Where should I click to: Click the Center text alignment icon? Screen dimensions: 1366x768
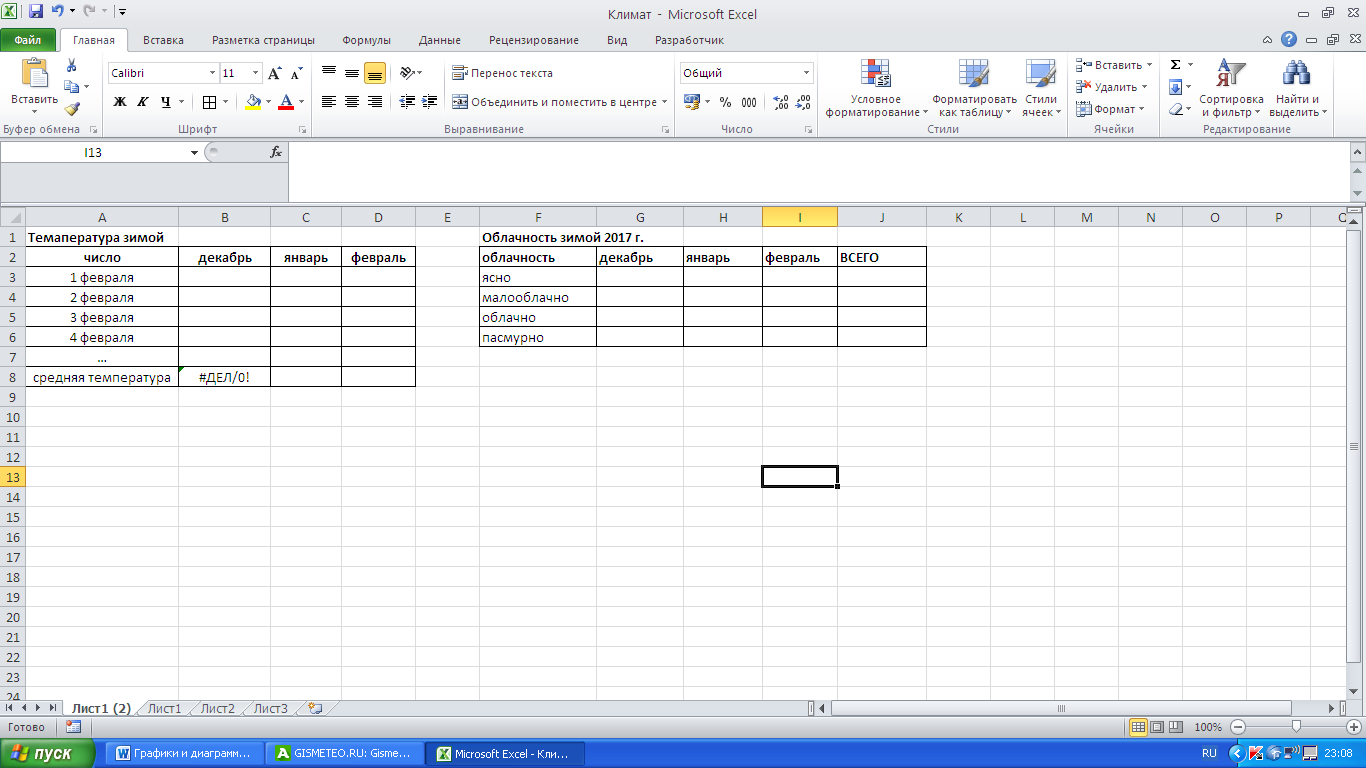pyautogui.click(x=352, y=102)
